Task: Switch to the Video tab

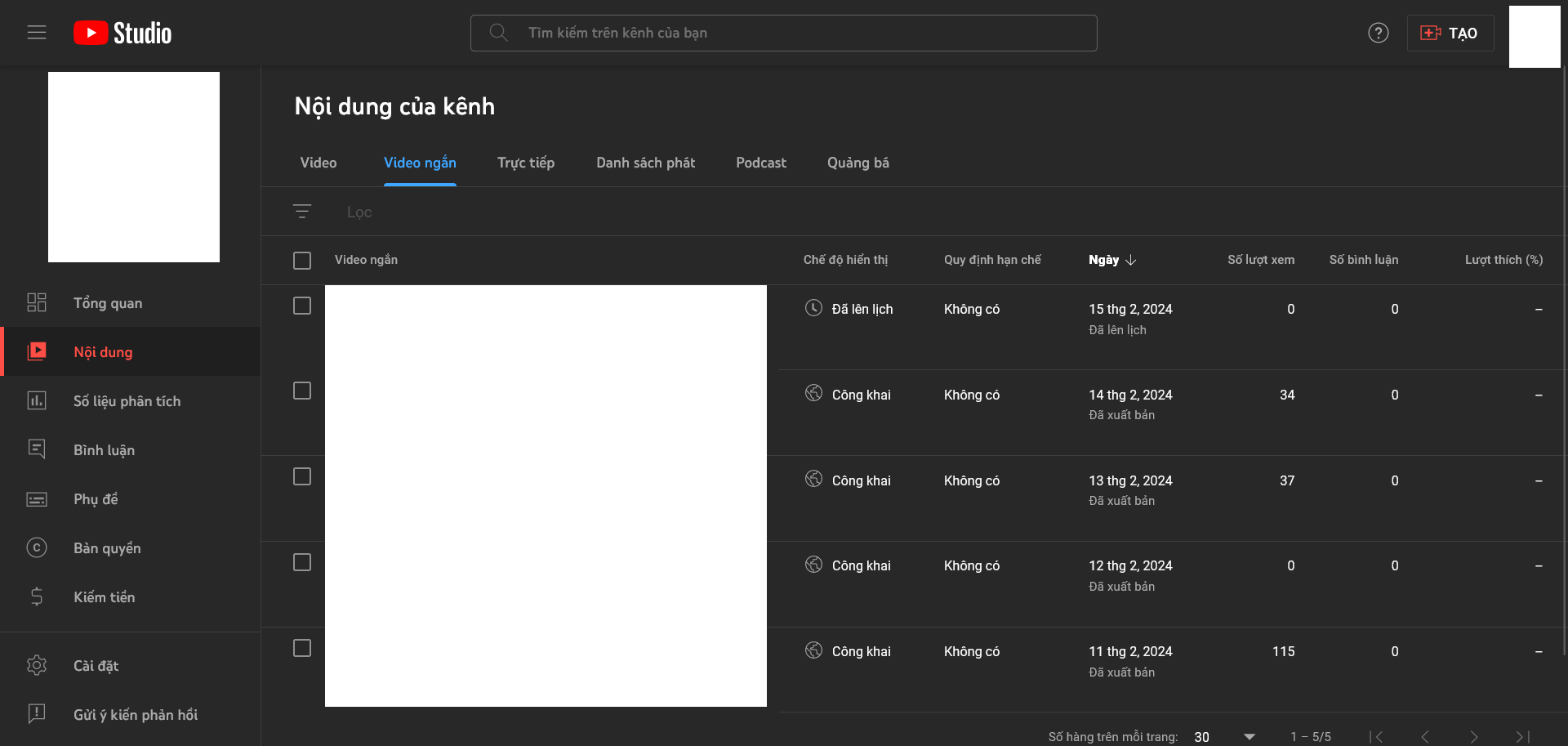Action: tap(318, 163)
